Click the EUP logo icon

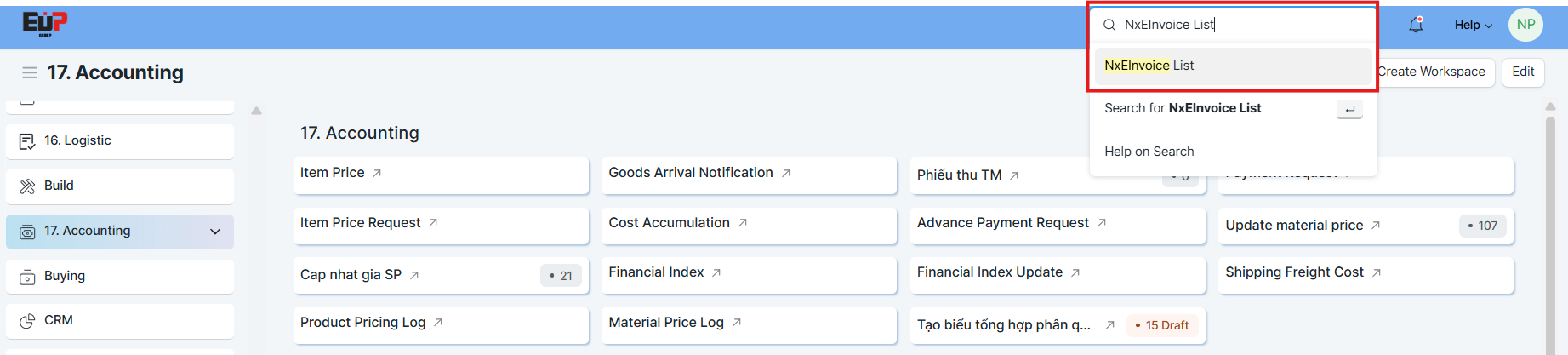coord(44,24)
